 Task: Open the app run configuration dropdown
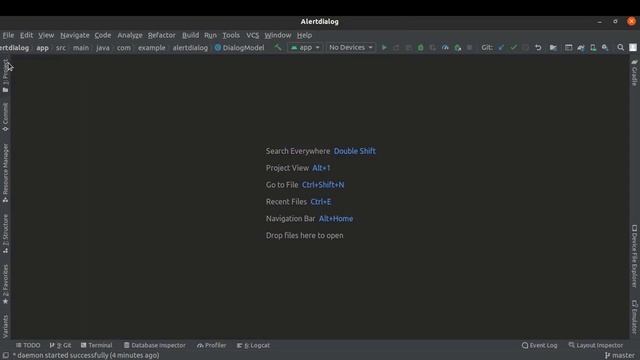coord(305,48)
